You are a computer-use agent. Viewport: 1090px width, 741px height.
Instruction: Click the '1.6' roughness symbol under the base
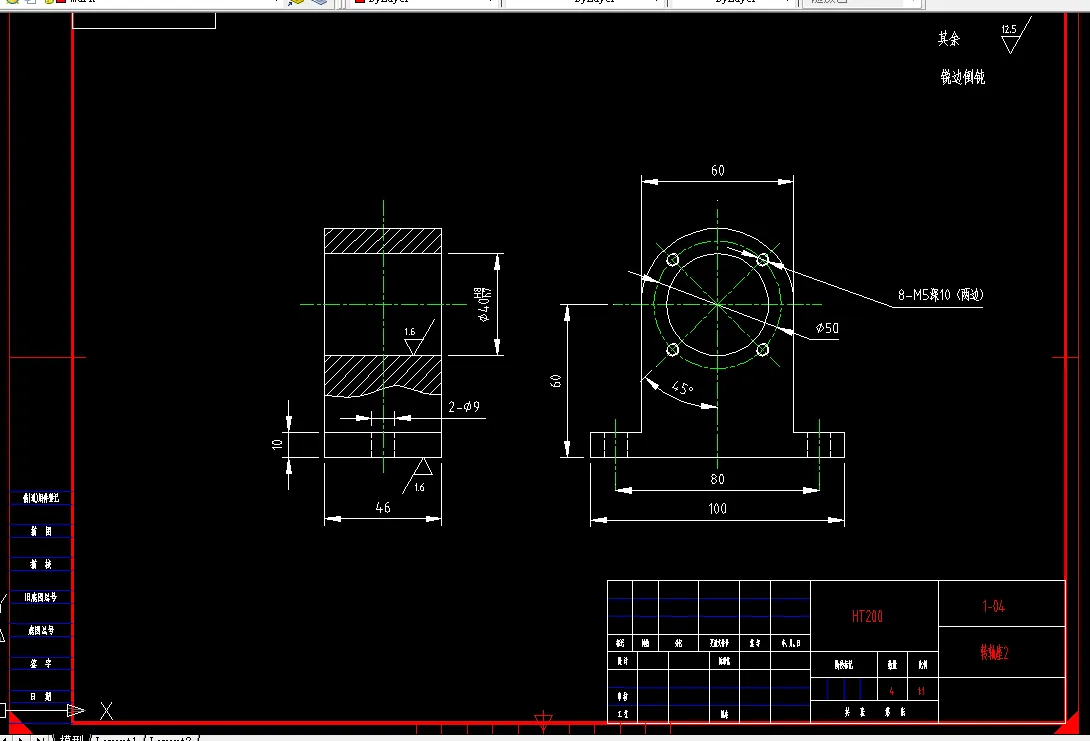pyautogui.click(x=418, y=476)
